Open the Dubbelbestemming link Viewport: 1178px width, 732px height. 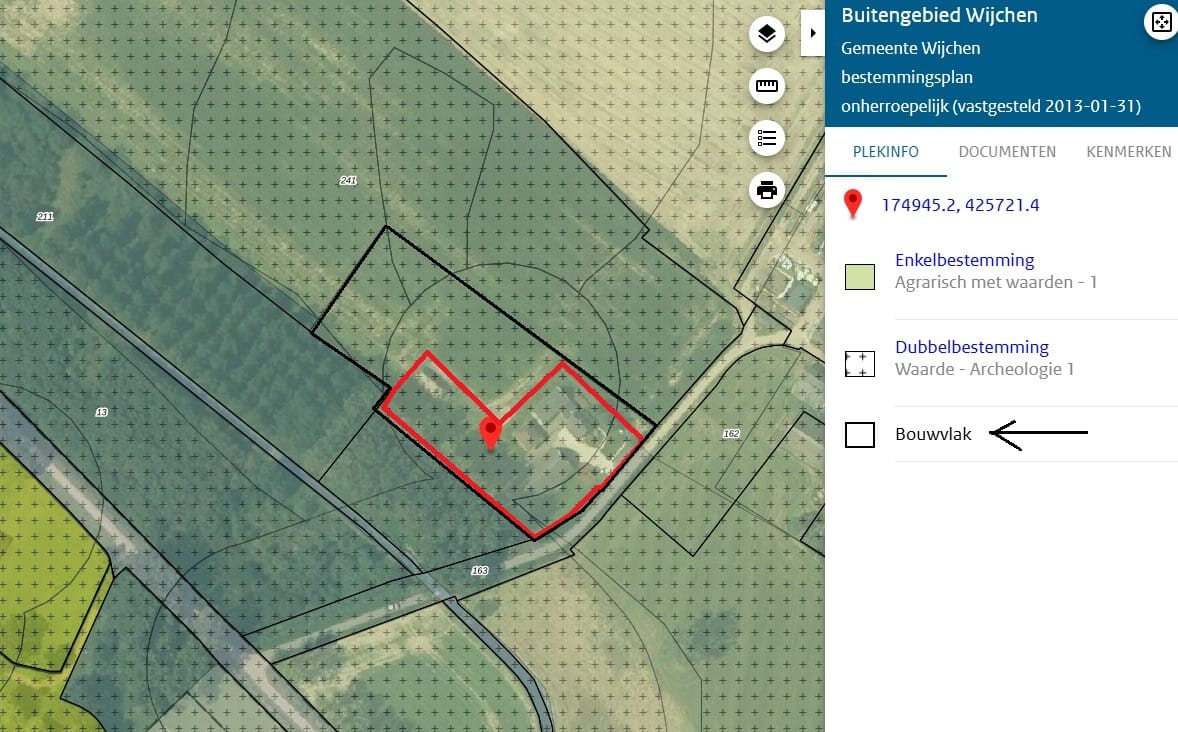(971, 347)
